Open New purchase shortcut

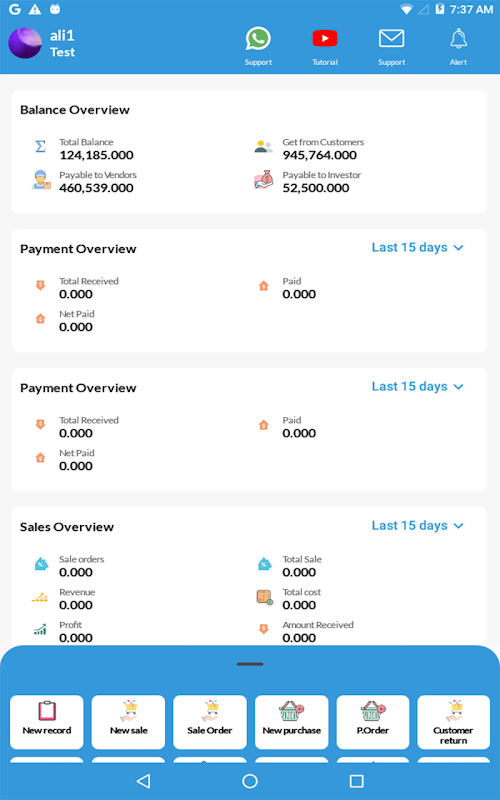pos(291,722)
